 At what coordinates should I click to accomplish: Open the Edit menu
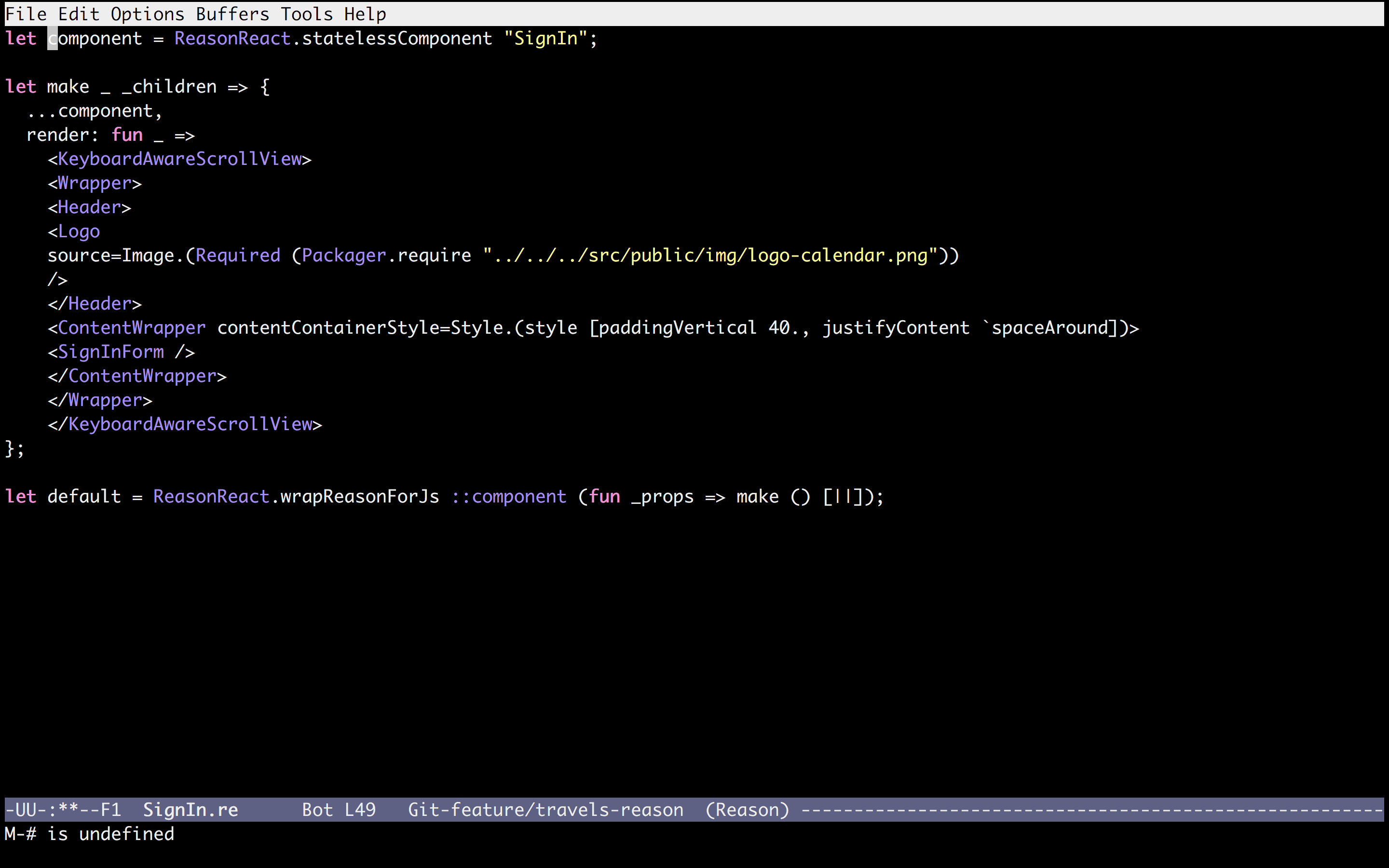[79, 14]
